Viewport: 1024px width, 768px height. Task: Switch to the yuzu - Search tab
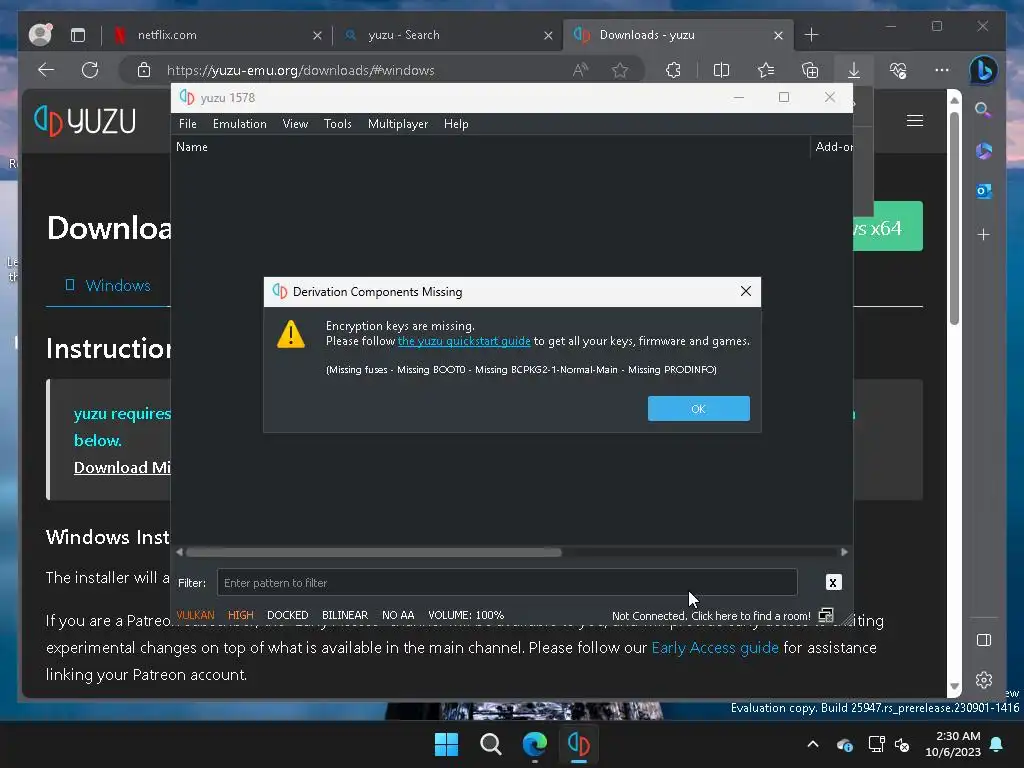point(449,35)
